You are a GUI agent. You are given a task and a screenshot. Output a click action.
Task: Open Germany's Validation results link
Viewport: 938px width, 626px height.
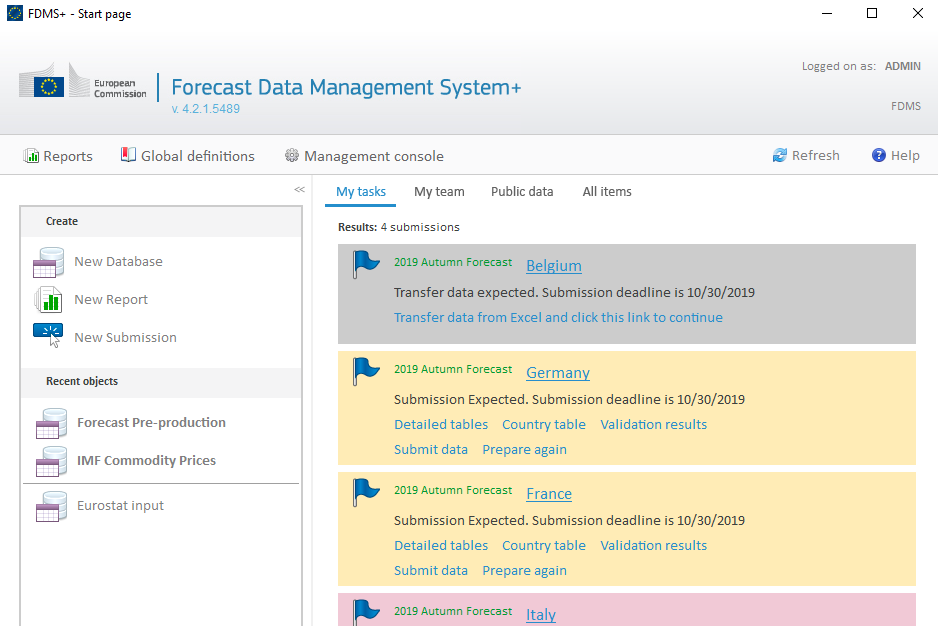(x=653, y=425)
